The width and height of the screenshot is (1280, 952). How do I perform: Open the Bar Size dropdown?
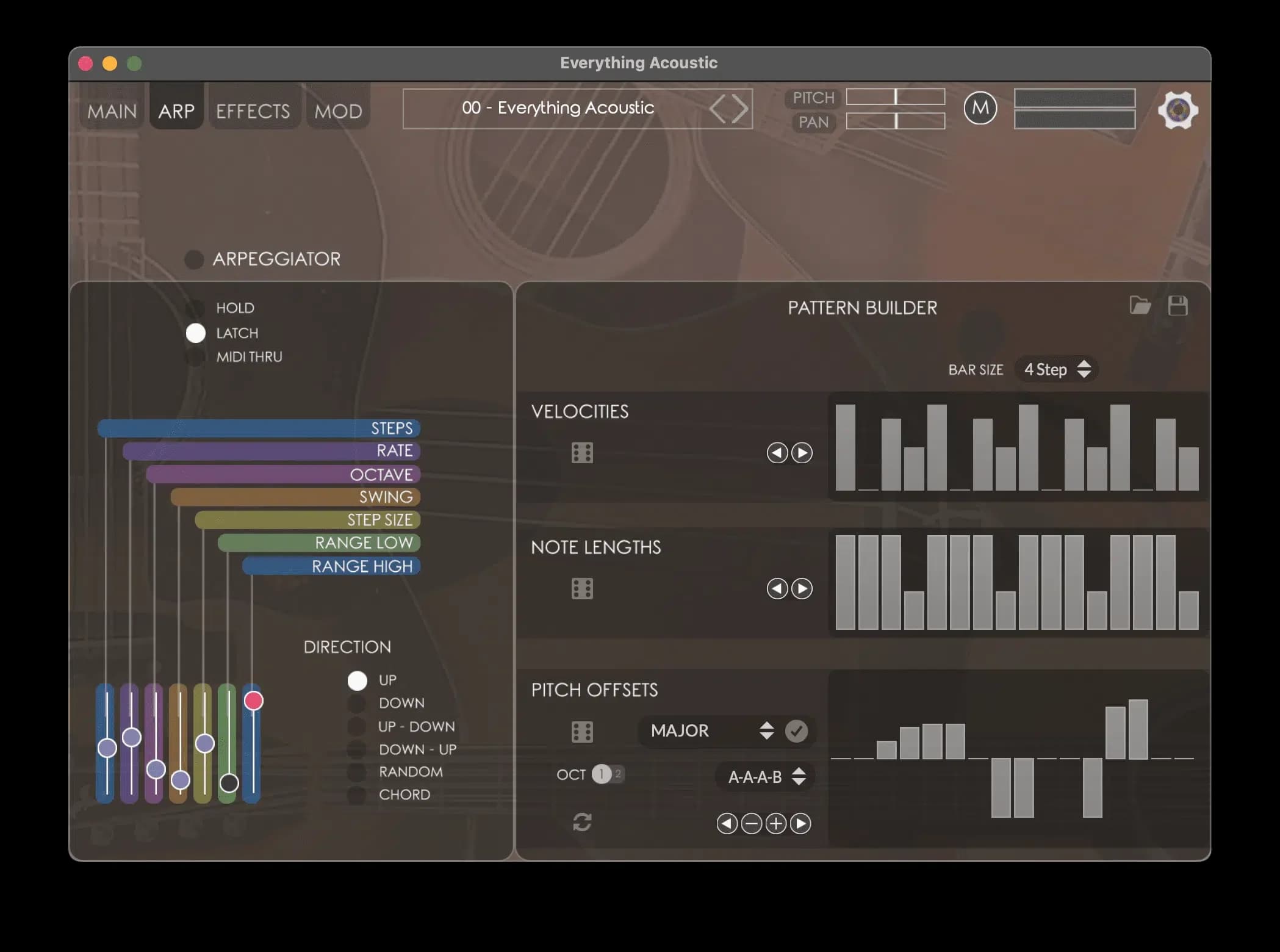1056,369
